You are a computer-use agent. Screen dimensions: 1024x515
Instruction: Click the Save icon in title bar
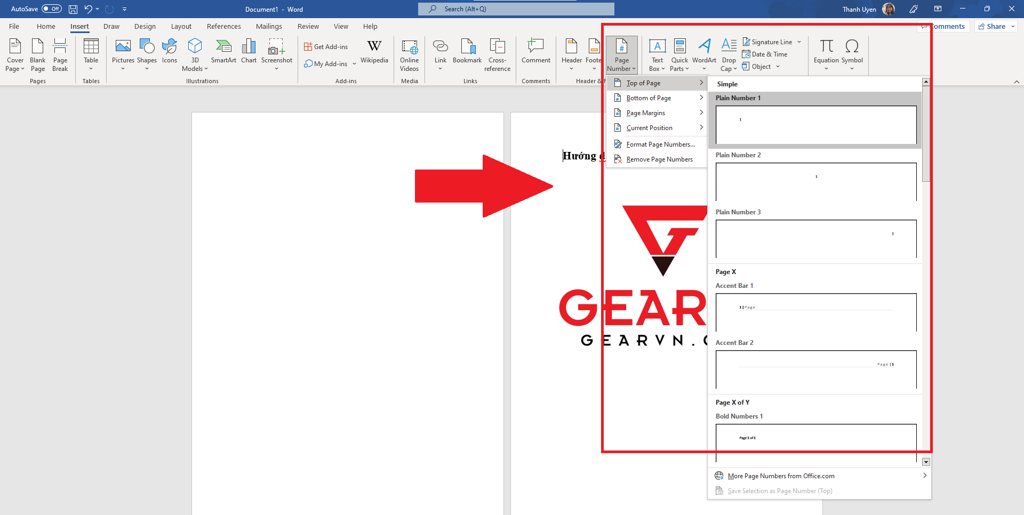(72, 9)
